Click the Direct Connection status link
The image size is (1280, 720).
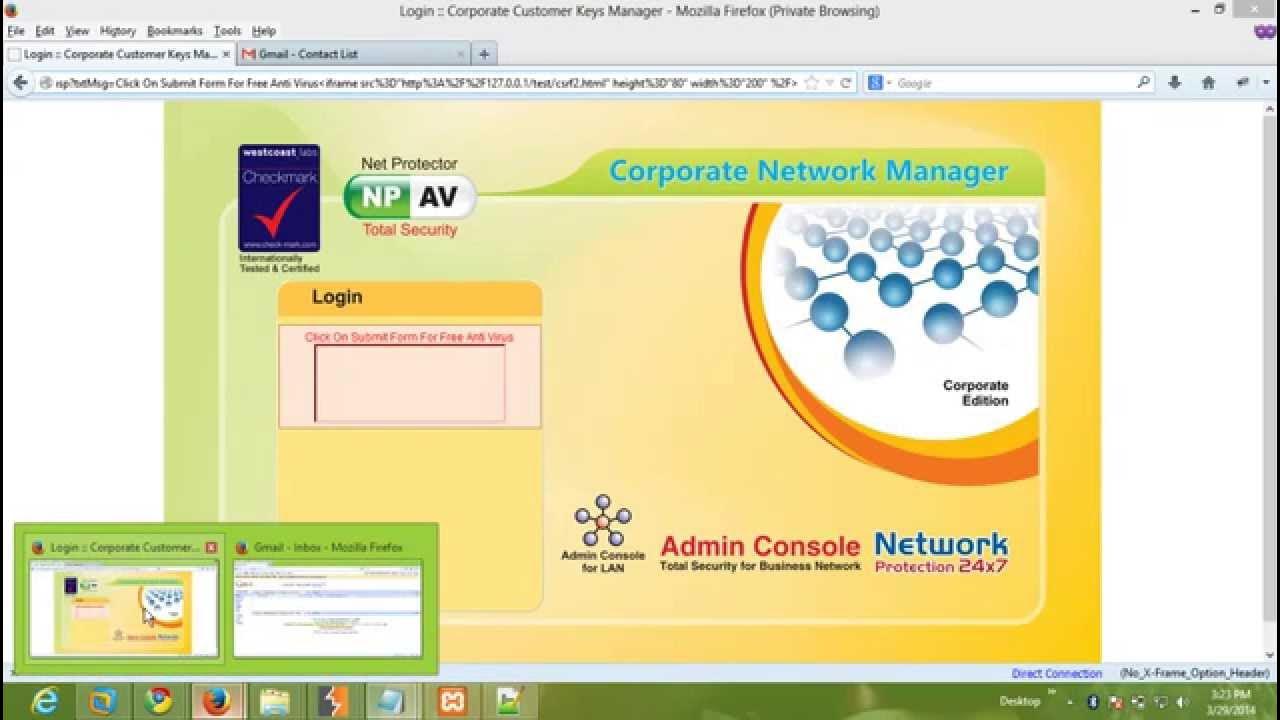click(x=1057, y=673)
